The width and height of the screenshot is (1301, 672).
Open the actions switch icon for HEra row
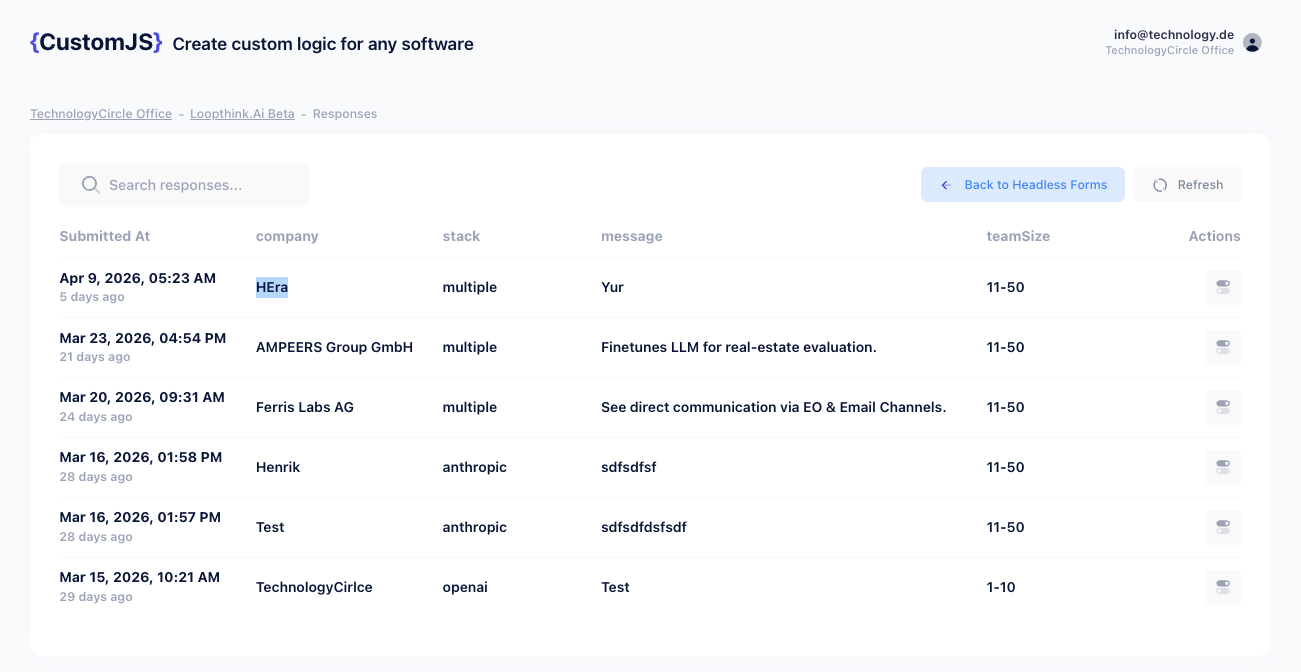pos(1223,287)
